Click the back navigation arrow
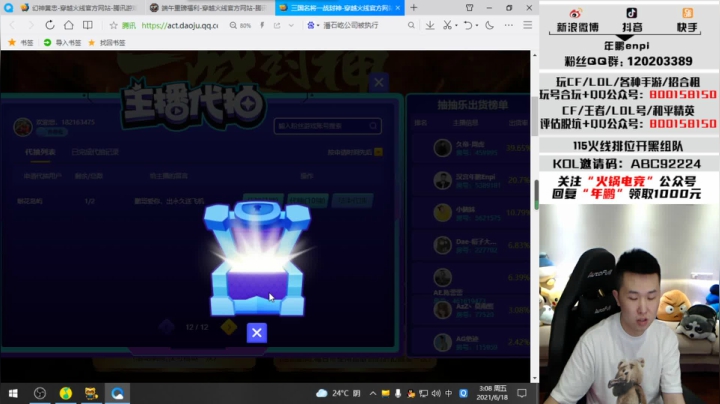 tap(13, 25)
